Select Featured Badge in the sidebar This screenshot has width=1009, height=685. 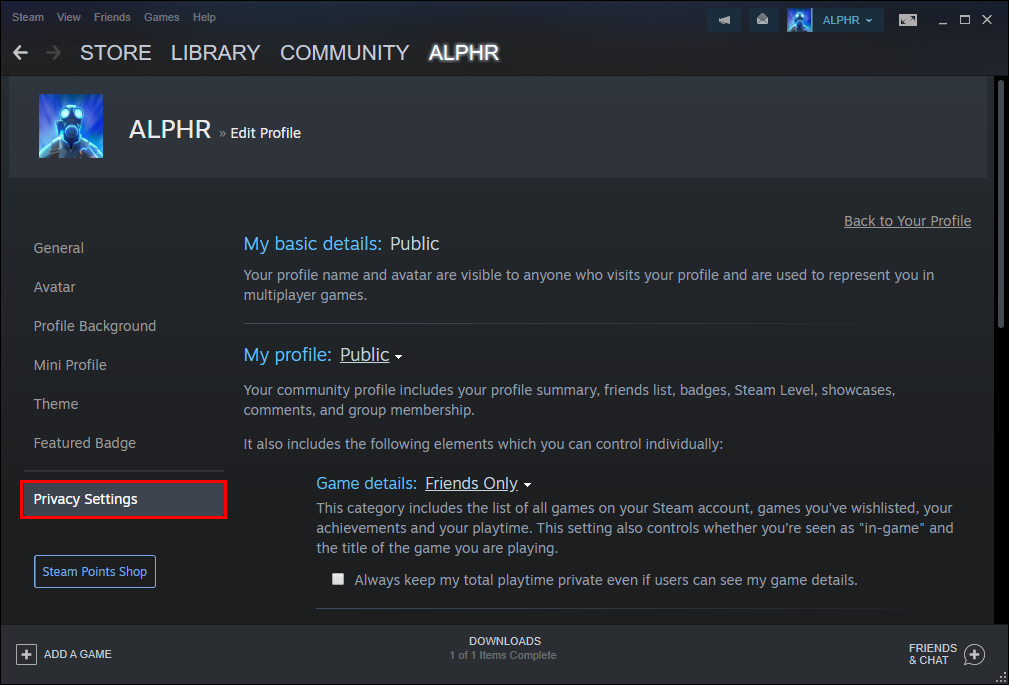coord(84,443)
